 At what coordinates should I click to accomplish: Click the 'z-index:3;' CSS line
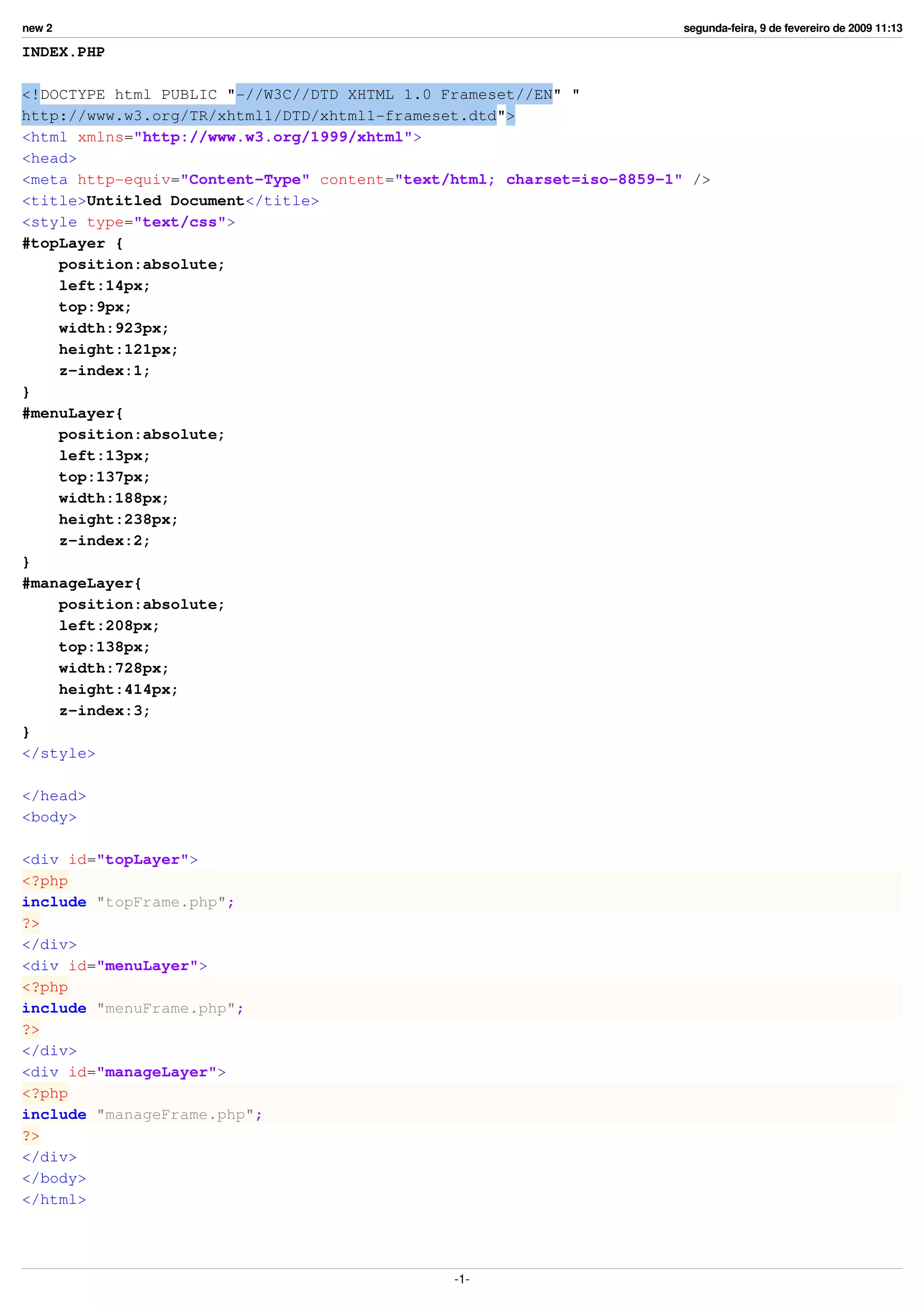[x=104, y=711]
